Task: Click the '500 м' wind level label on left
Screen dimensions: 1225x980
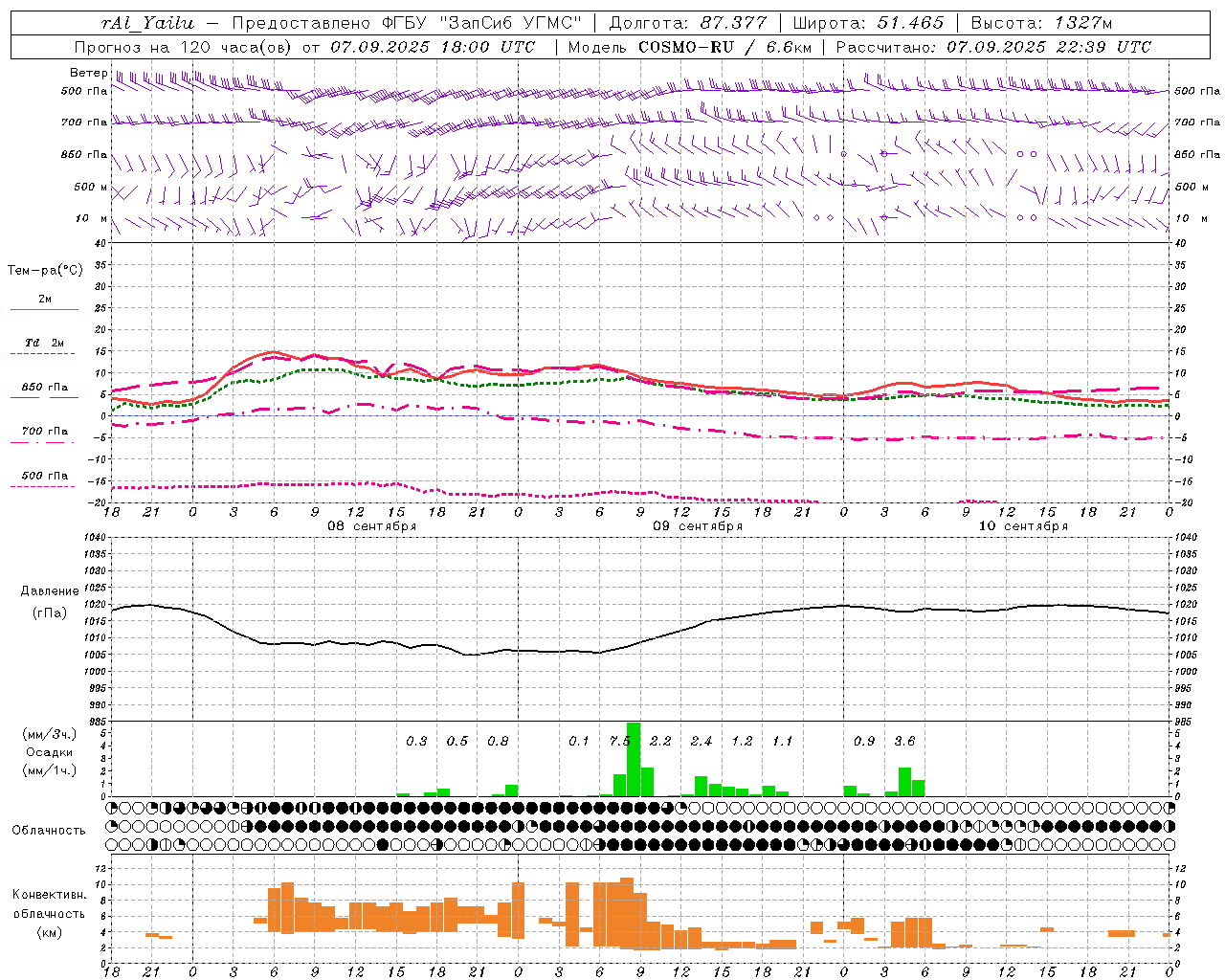Action: [x=92, y=187]
